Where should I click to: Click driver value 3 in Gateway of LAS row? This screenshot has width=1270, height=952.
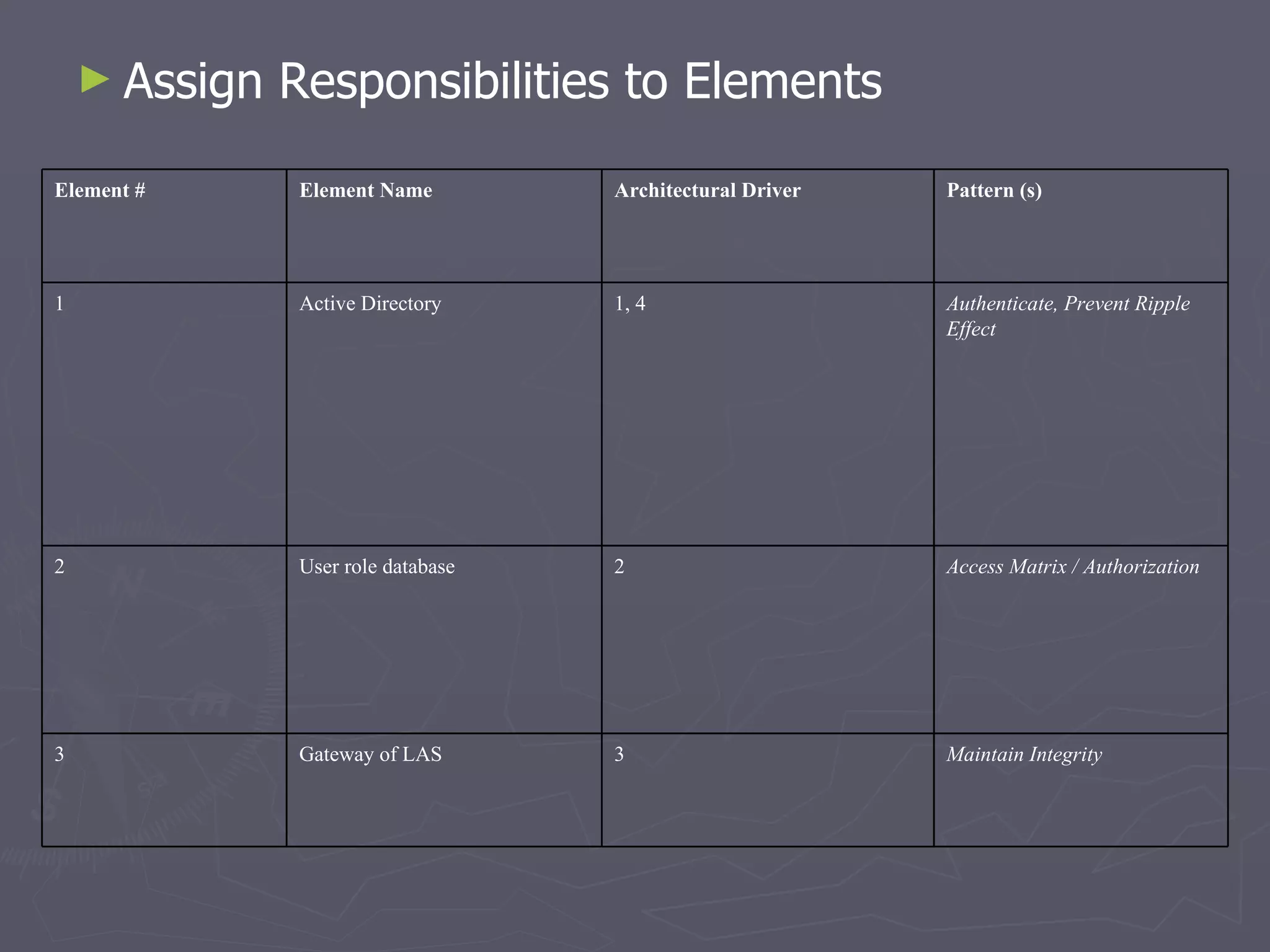point(768,790)
